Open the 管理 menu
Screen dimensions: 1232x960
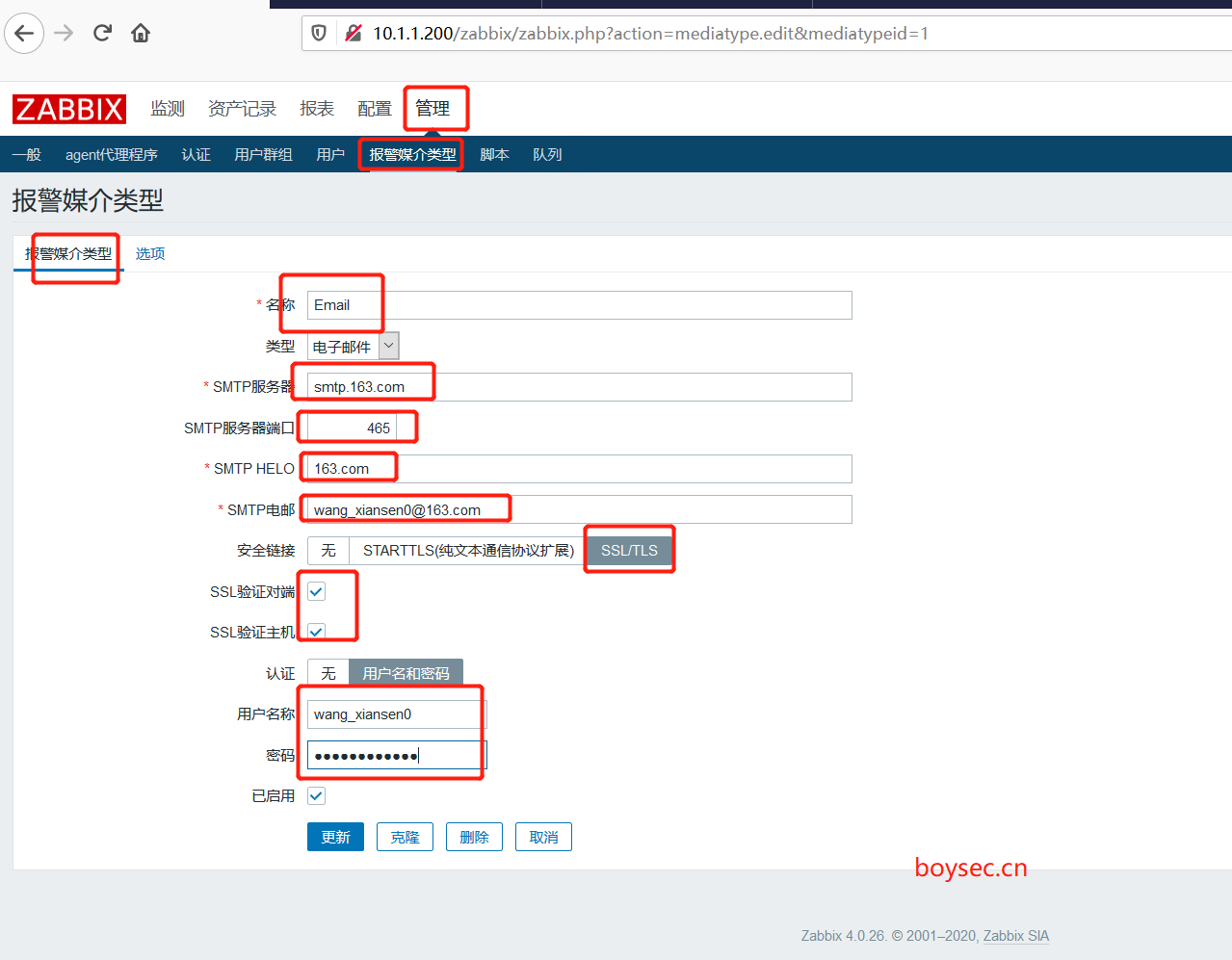433,109
